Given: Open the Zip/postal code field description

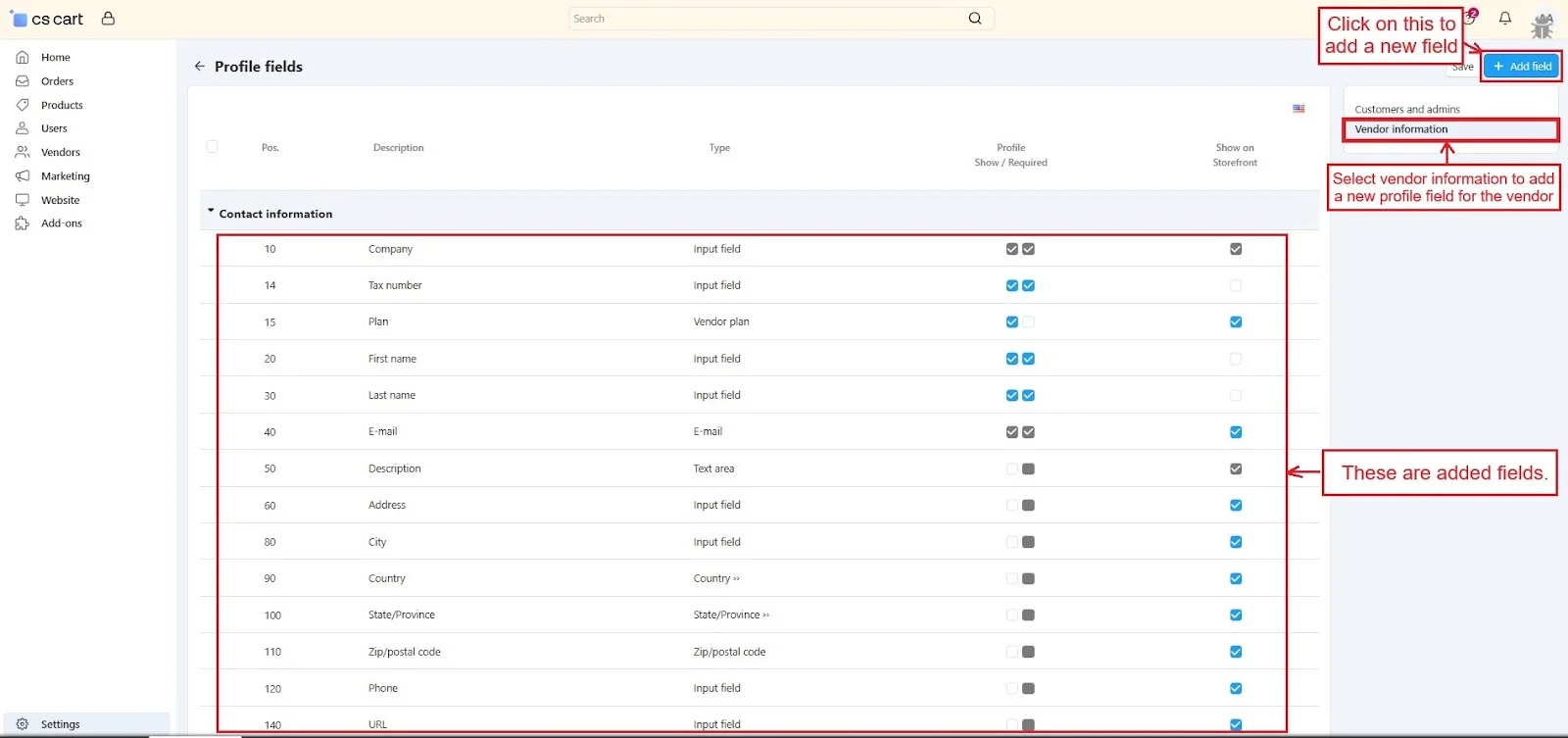Looking at the screenshot, I should 404,652.
